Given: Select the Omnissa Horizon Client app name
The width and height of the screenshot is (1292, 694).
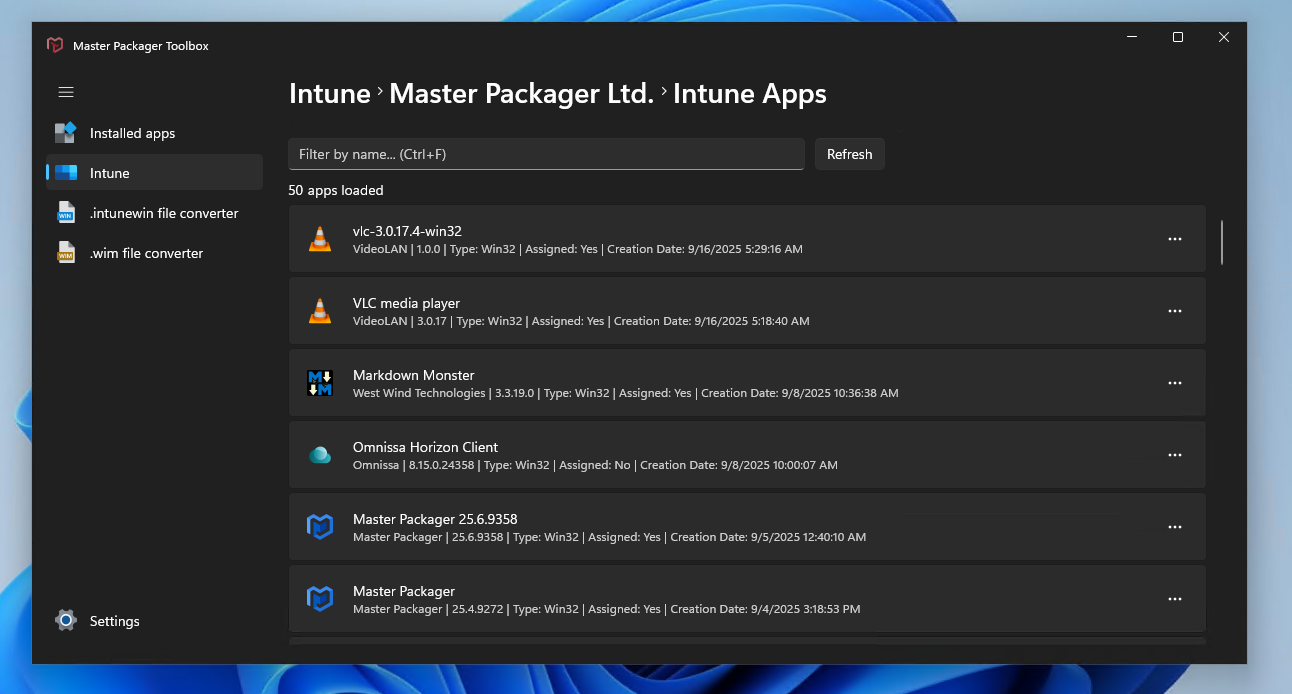Looking at the screenshot, I should tap(425, 447).
